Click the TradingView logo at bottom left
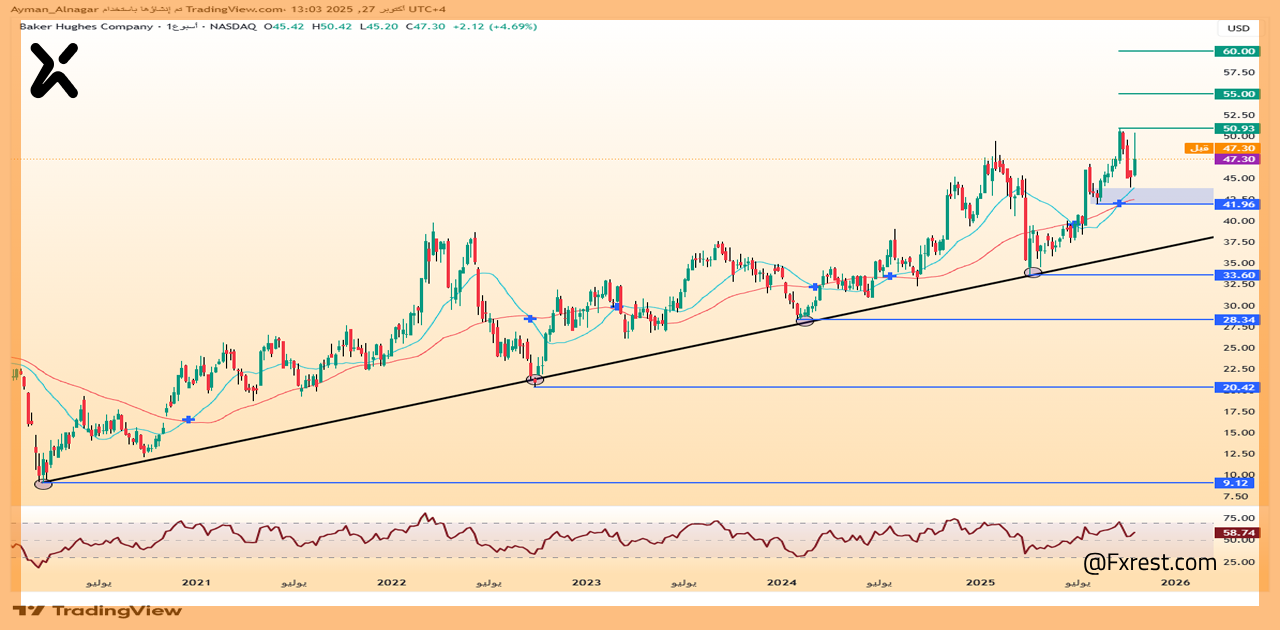1280x630 pixels. [97, 610]
